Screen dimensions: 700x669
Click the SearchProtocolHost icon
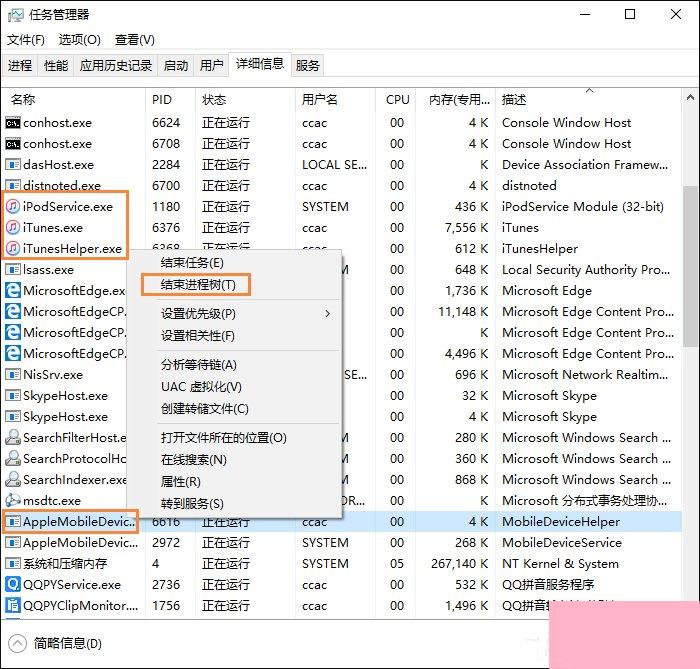12,458
